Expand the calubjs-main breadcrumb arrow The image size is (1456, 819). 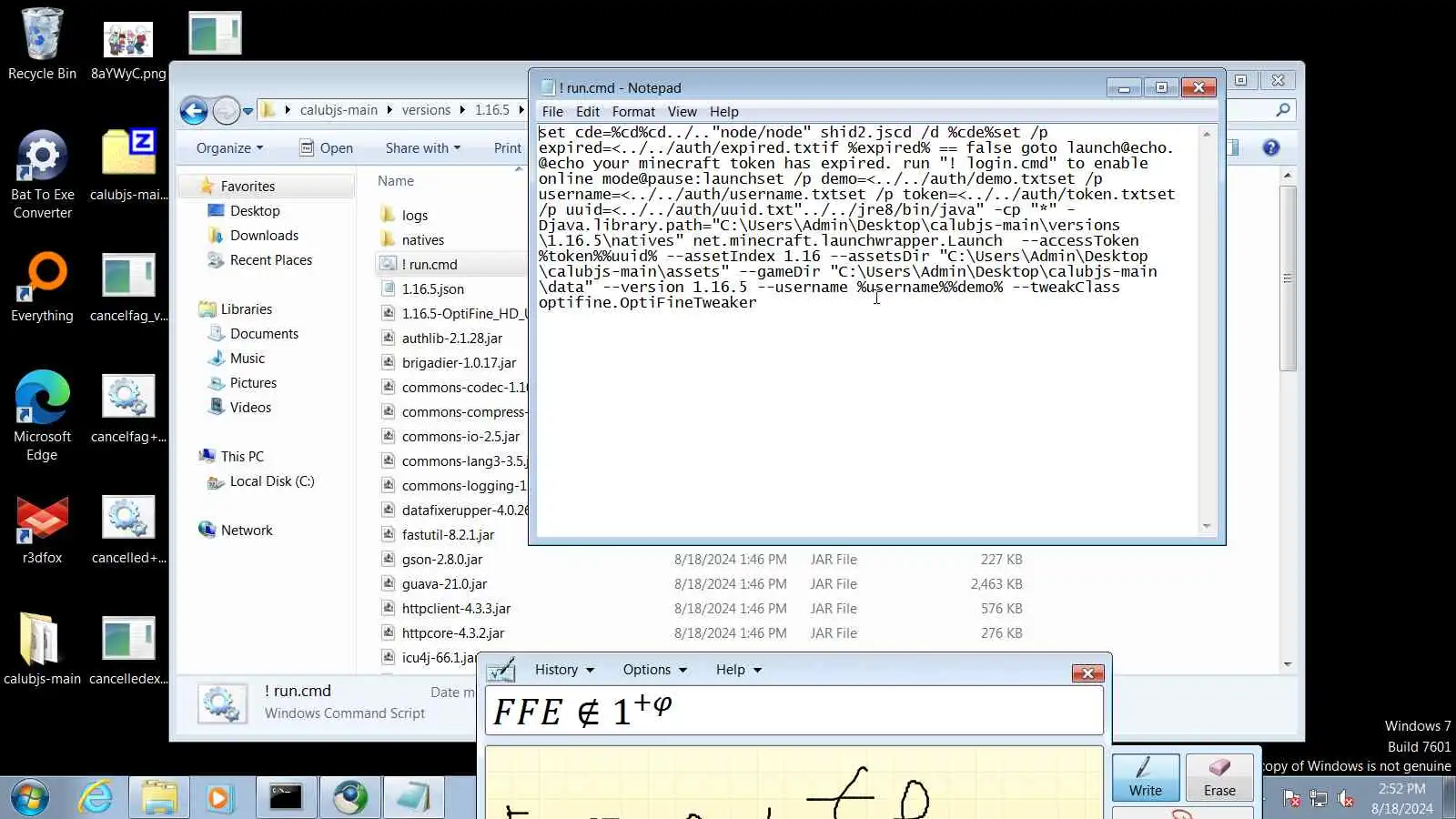389,110
